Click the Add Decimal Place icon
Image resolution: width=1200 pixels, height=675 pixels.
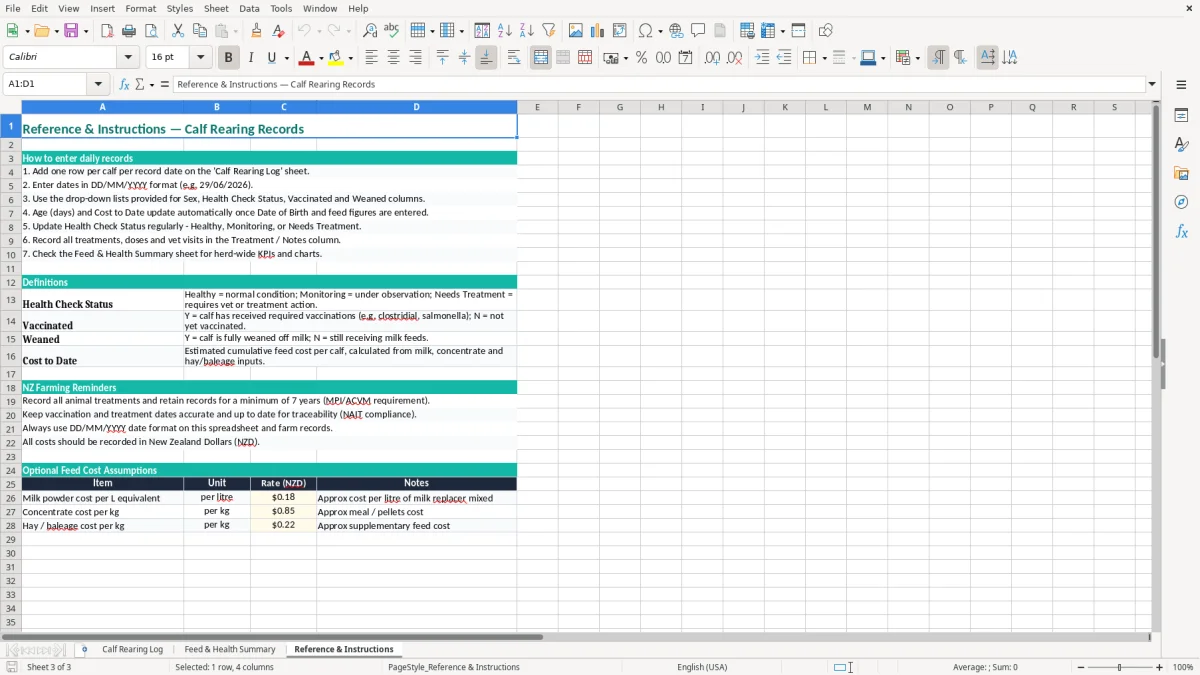712,58
